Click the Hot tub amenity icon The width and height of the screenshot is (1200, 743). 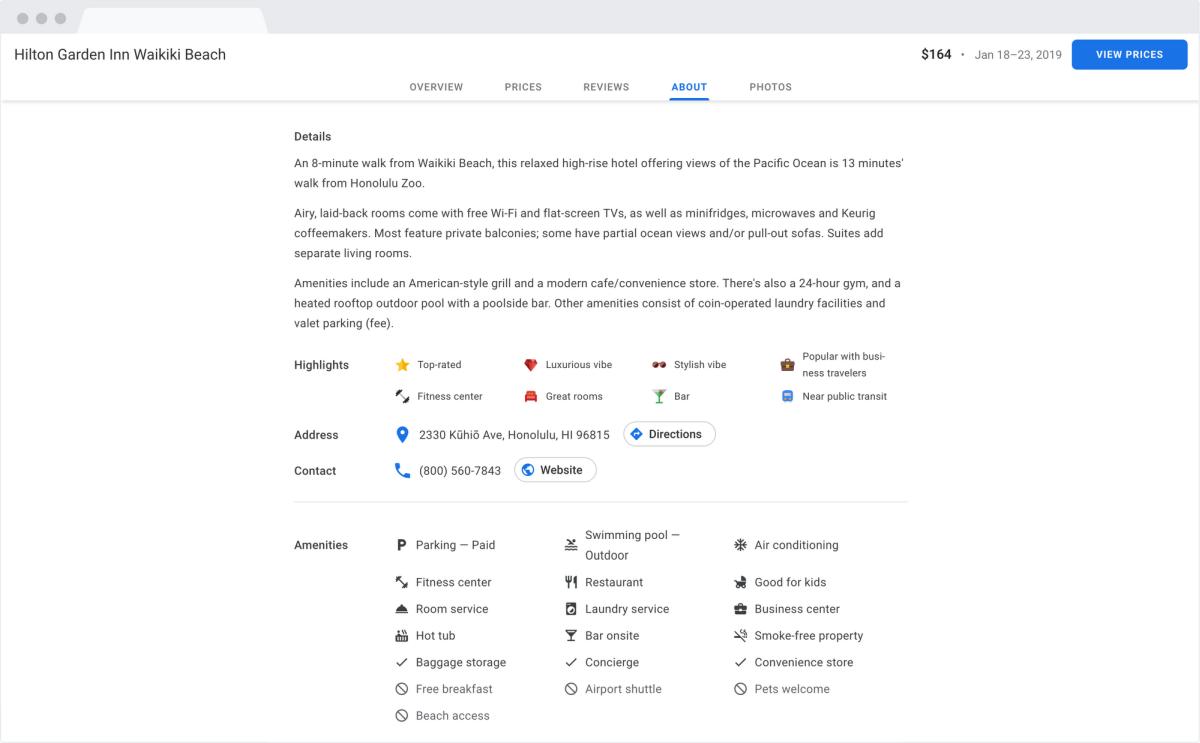point(401,636)
